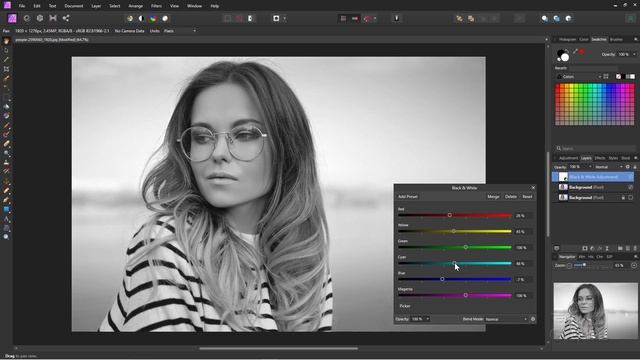Click the lock on the bottom Background layer
640x360 pixels.
coord(623,198)
